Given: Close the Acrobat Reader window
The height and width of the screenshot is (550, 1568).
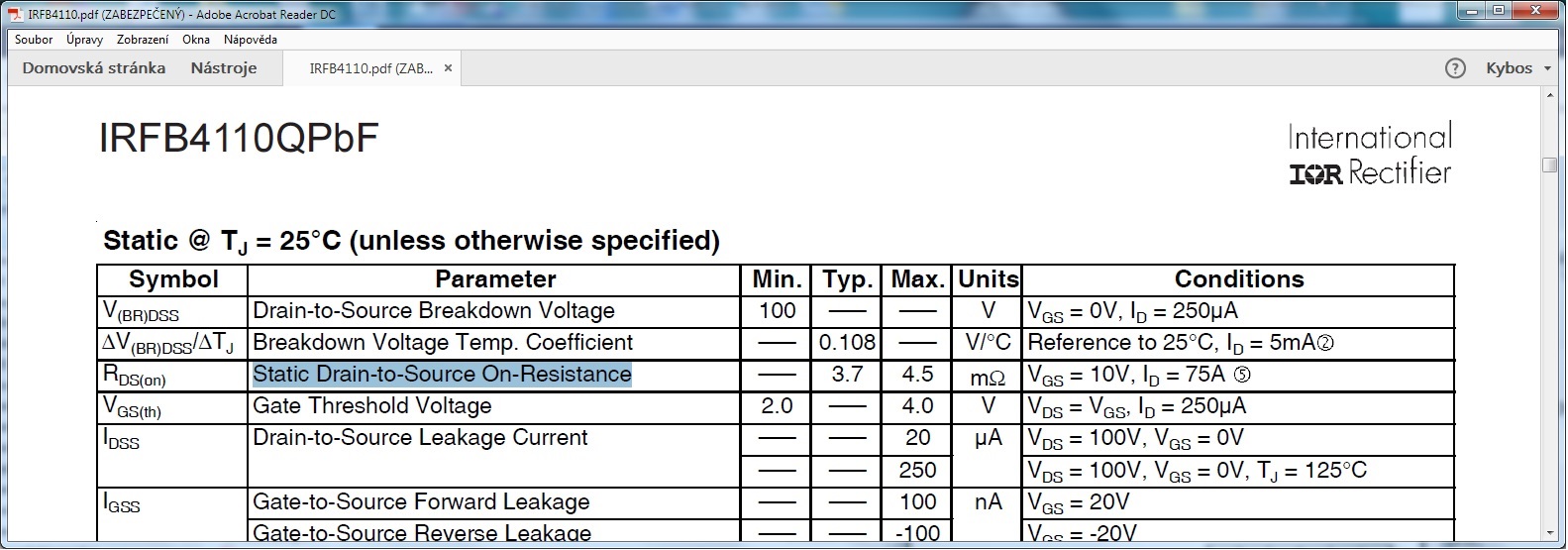Looking at the screenshot, I should point(1536,11).
